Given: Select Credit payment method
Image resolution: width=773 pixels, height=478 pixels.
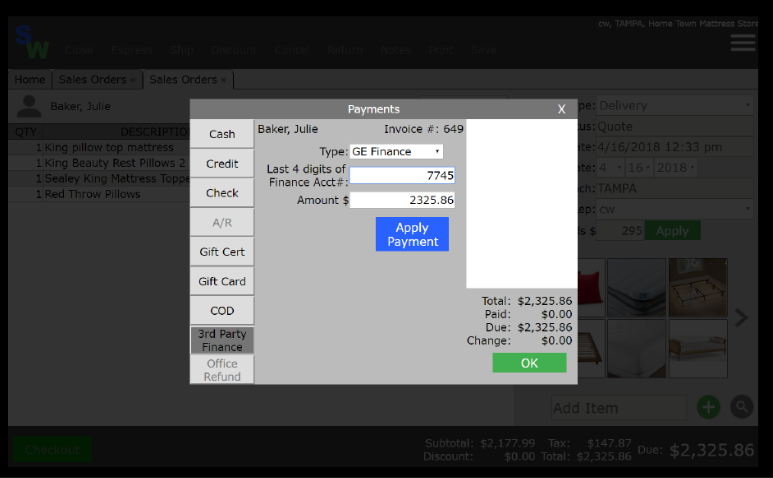Looking at the screenshot, I should tap(222, 164).
